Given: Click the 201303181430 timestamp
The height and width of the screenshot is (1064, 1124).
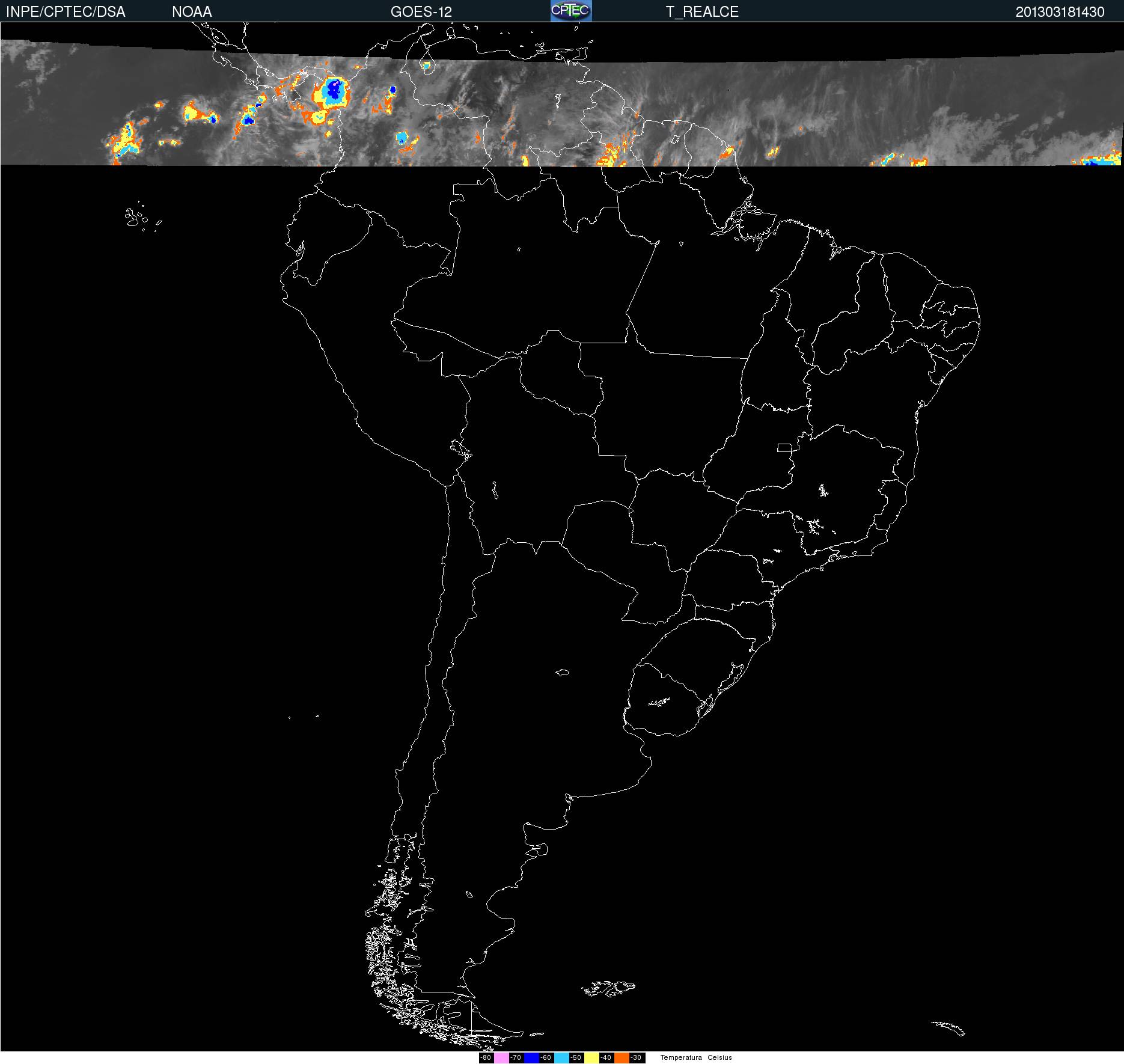Looking at the screenshot, I should [1060, 12].
